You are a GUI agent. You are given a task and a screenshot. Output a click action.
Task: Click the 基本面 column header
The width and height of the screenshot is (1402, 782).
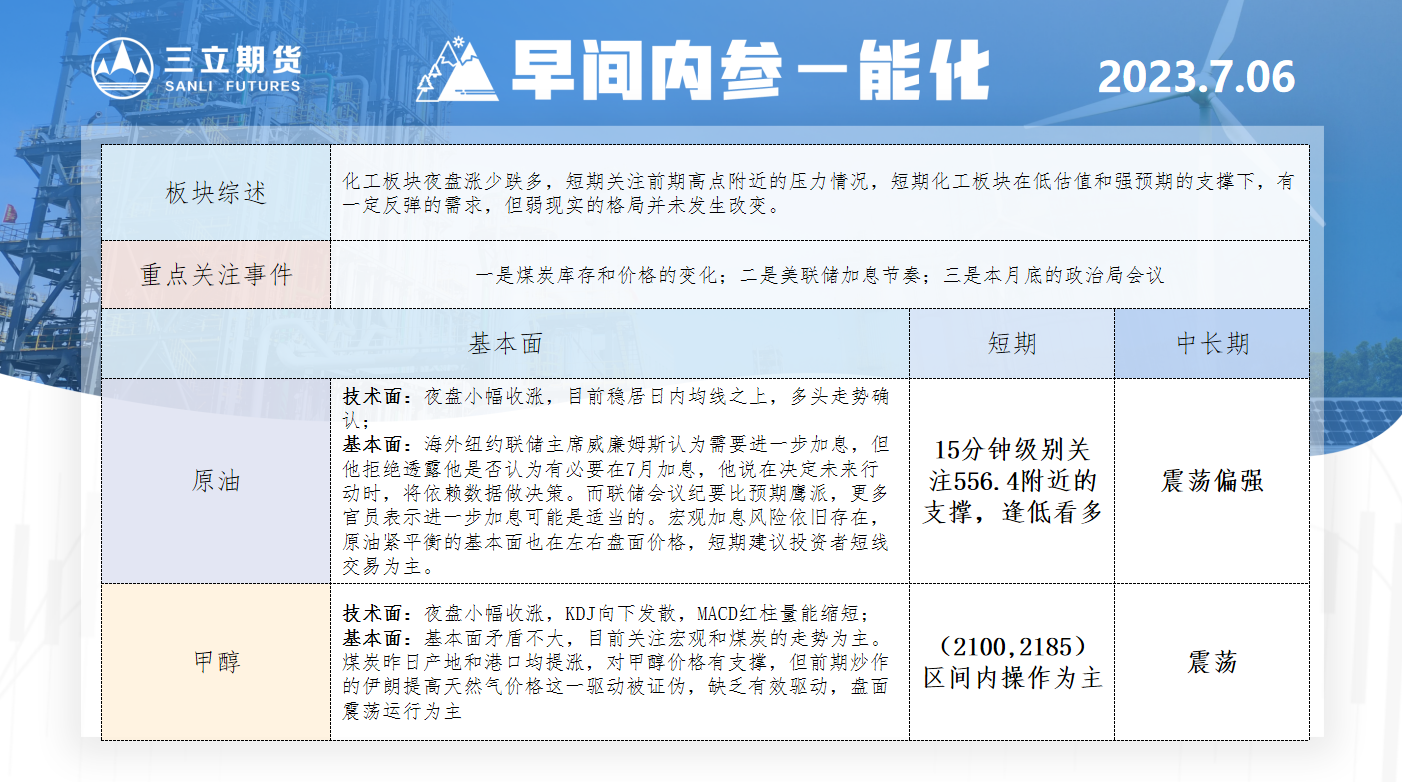[506, 343]
